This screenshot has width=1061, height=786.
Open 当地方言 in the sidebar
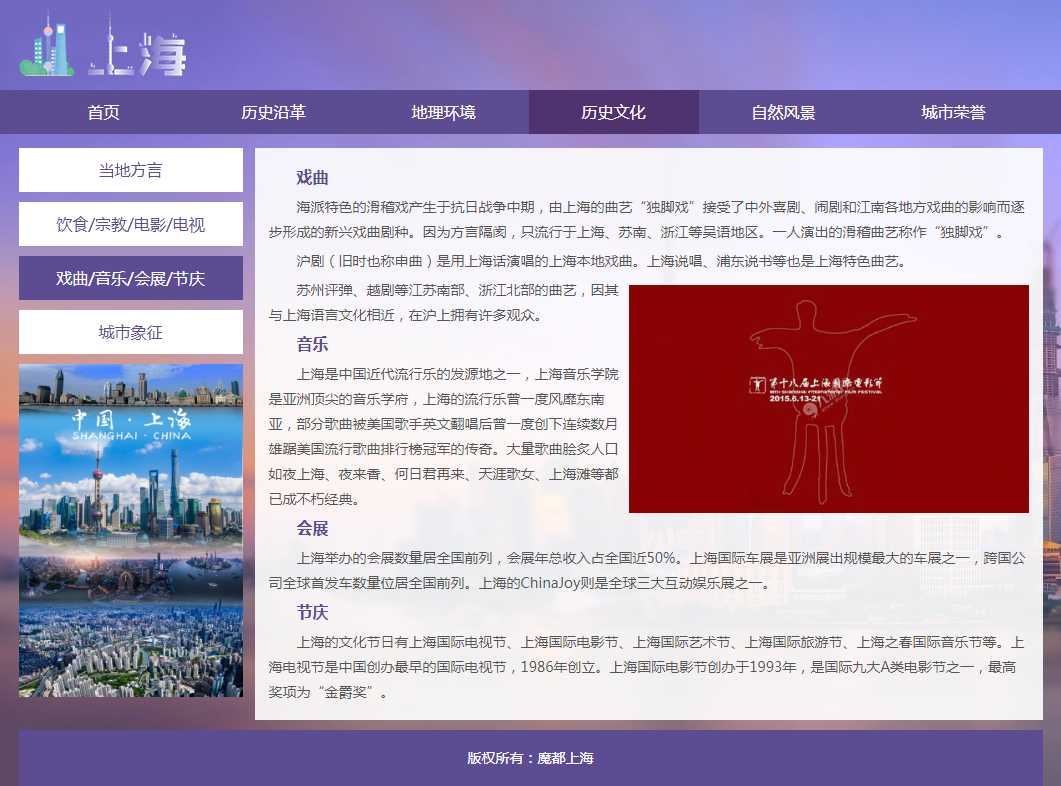(x=131, y=170)
